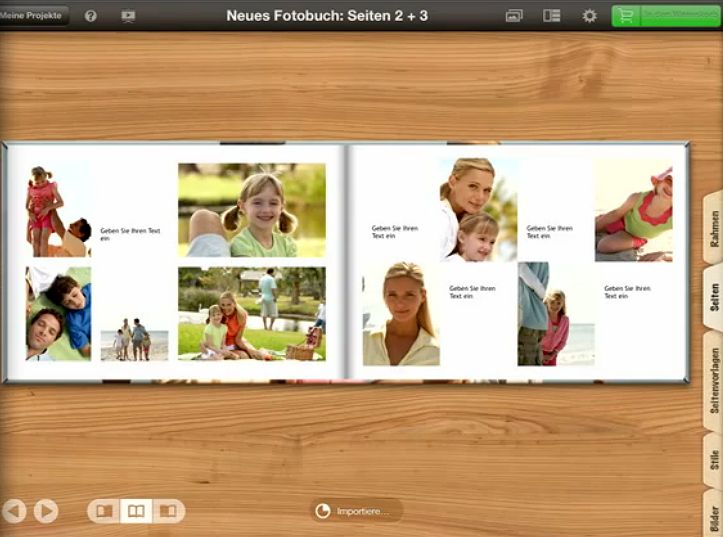
Task: Click the Meine Projekte button
Action: [33, 16]
